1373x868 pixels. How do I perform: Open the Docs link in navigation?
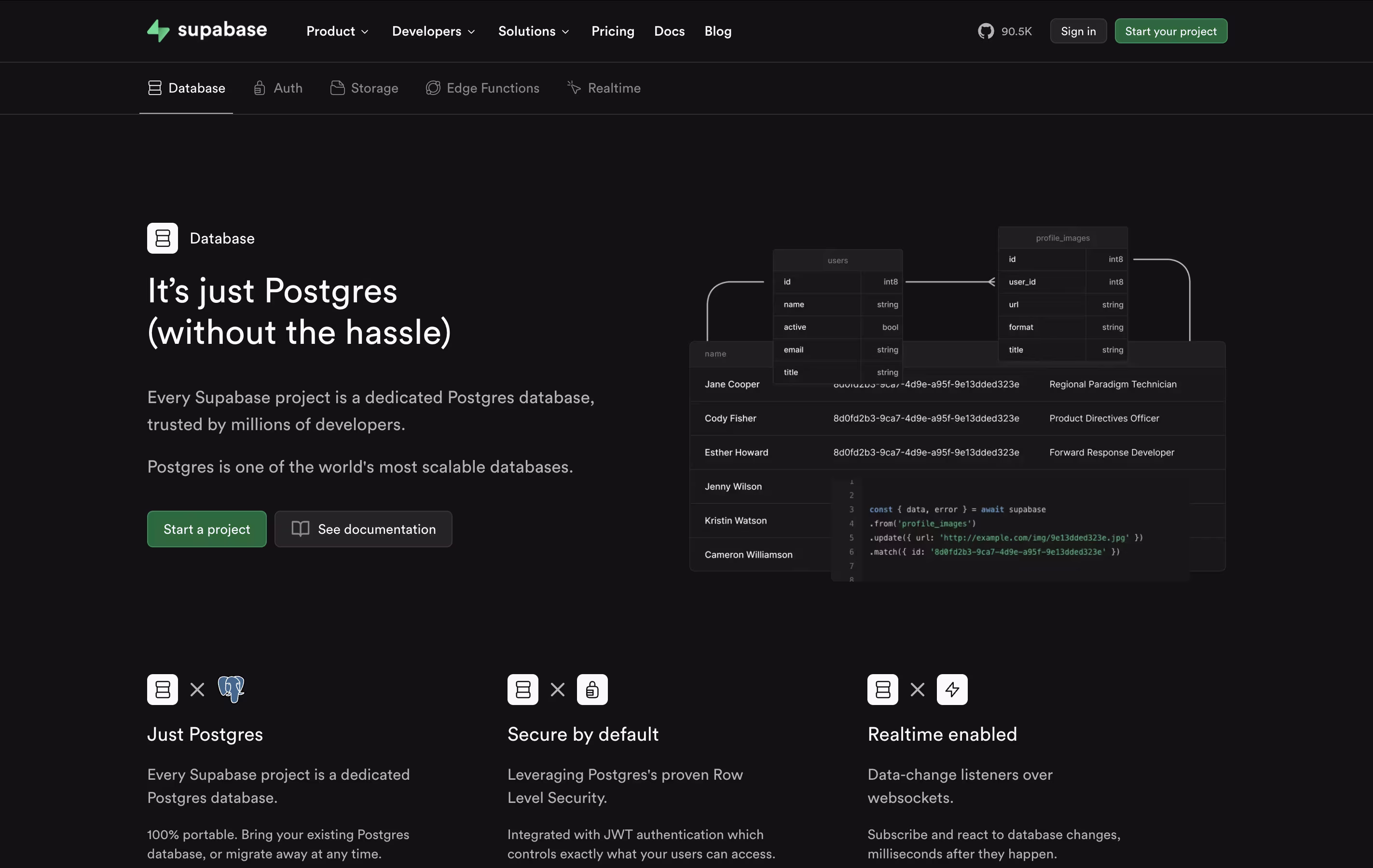click(670, 31)
